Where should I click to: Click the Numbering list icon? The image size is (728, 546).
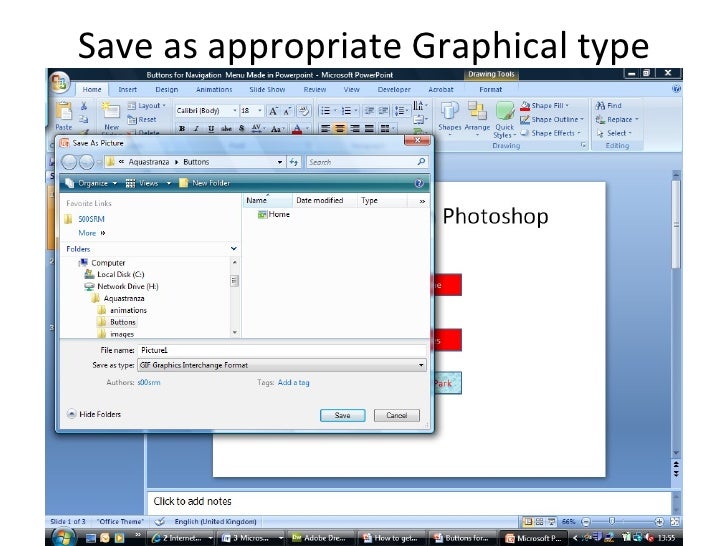point(346,111)
